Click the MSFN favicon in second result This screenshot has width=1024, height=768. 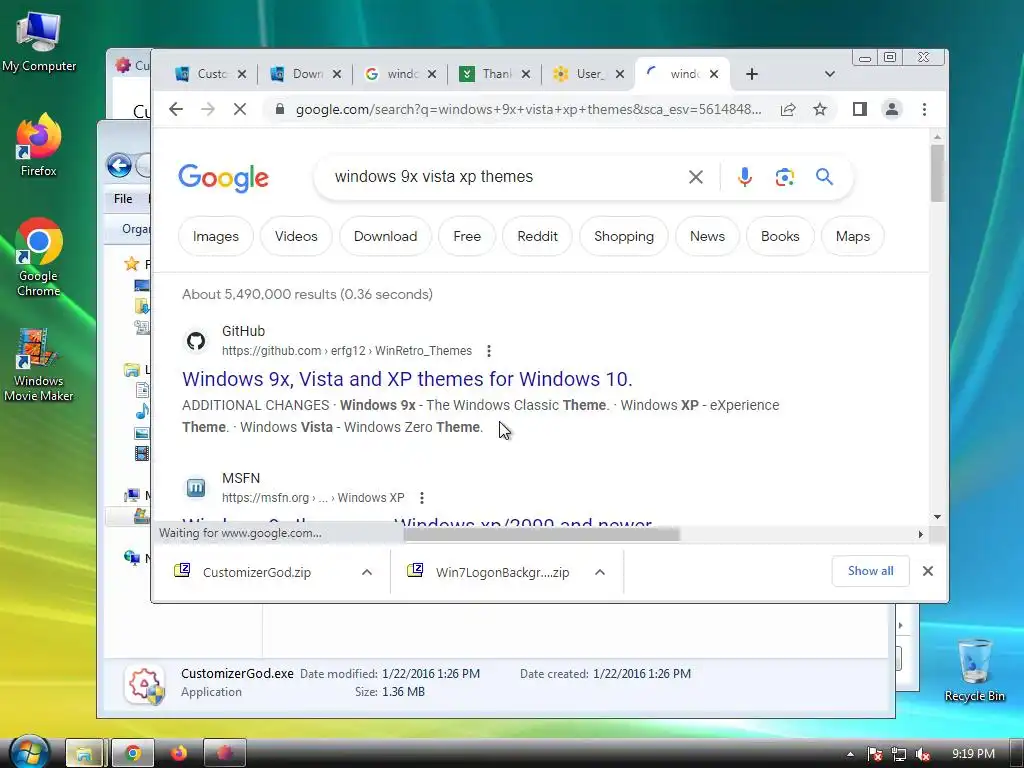point(196,488)
